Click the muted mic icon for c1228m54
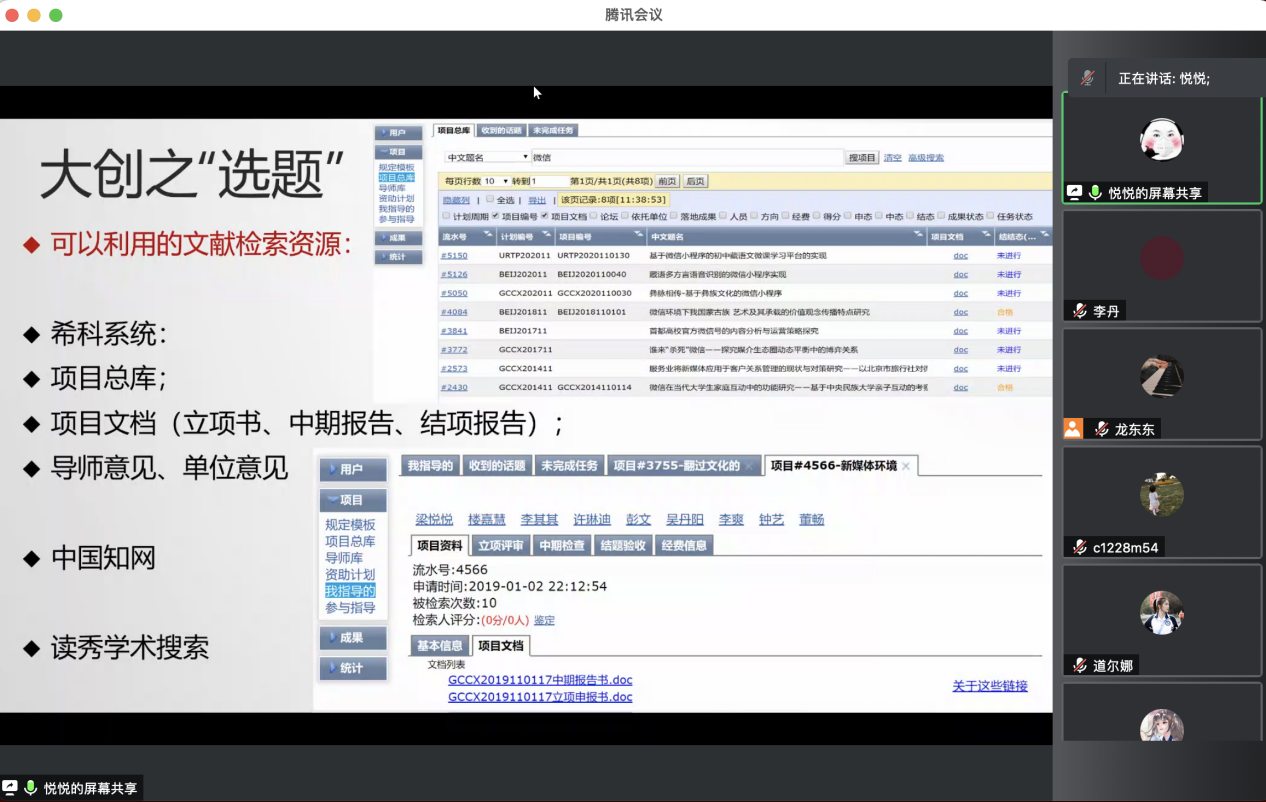 [1080, 547]
